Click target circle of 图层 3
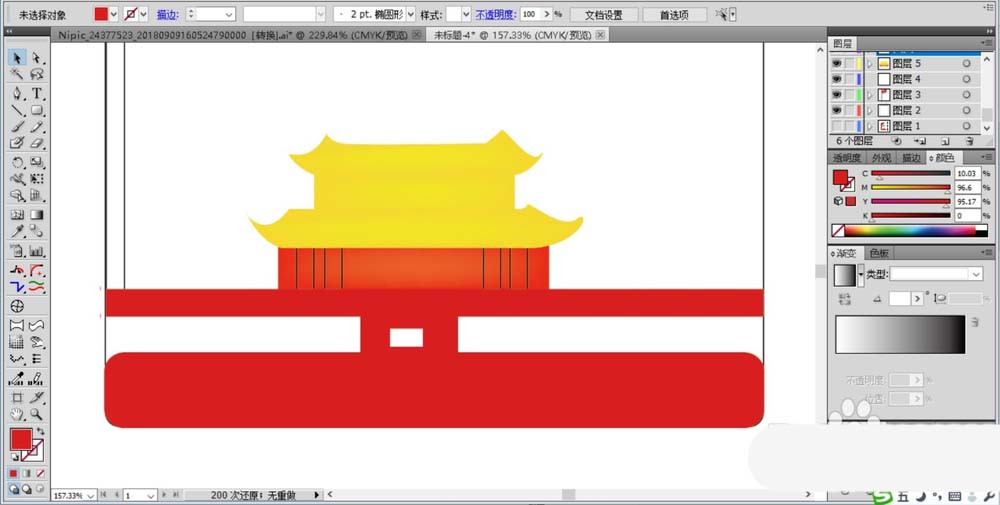Image resolution: width=1000 pixels, height=505 pixels. pyautogui.click(x=967, y=95)
